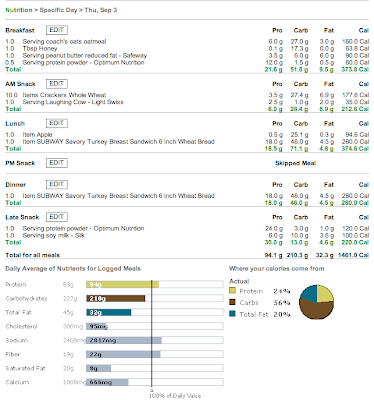Viewport: 374px width, 400px height.
Task: Click the Sodium 2817mg bar
Action: click(x=155, y=340)
